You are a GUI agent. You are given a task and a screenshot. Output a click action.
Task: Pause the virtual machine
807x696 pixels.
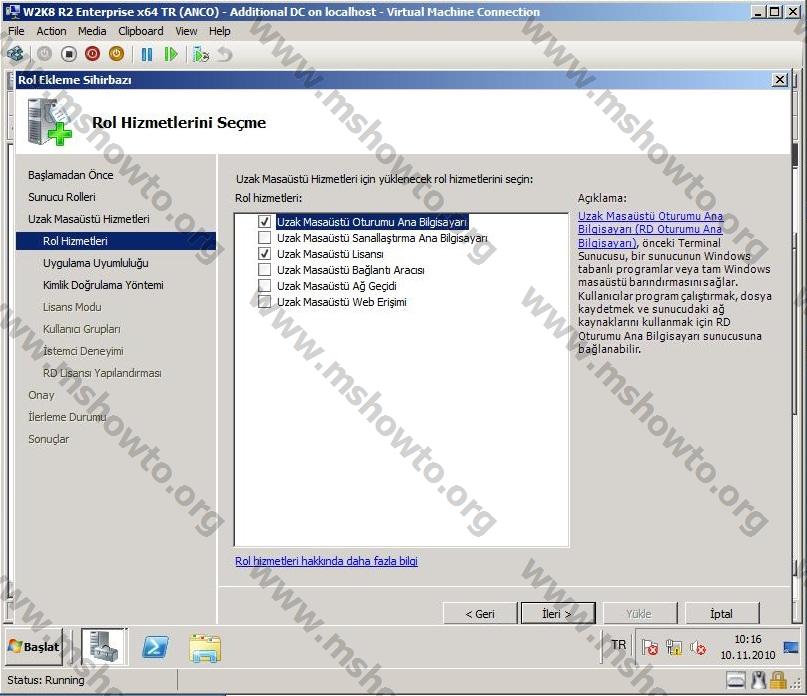point(147,54)
